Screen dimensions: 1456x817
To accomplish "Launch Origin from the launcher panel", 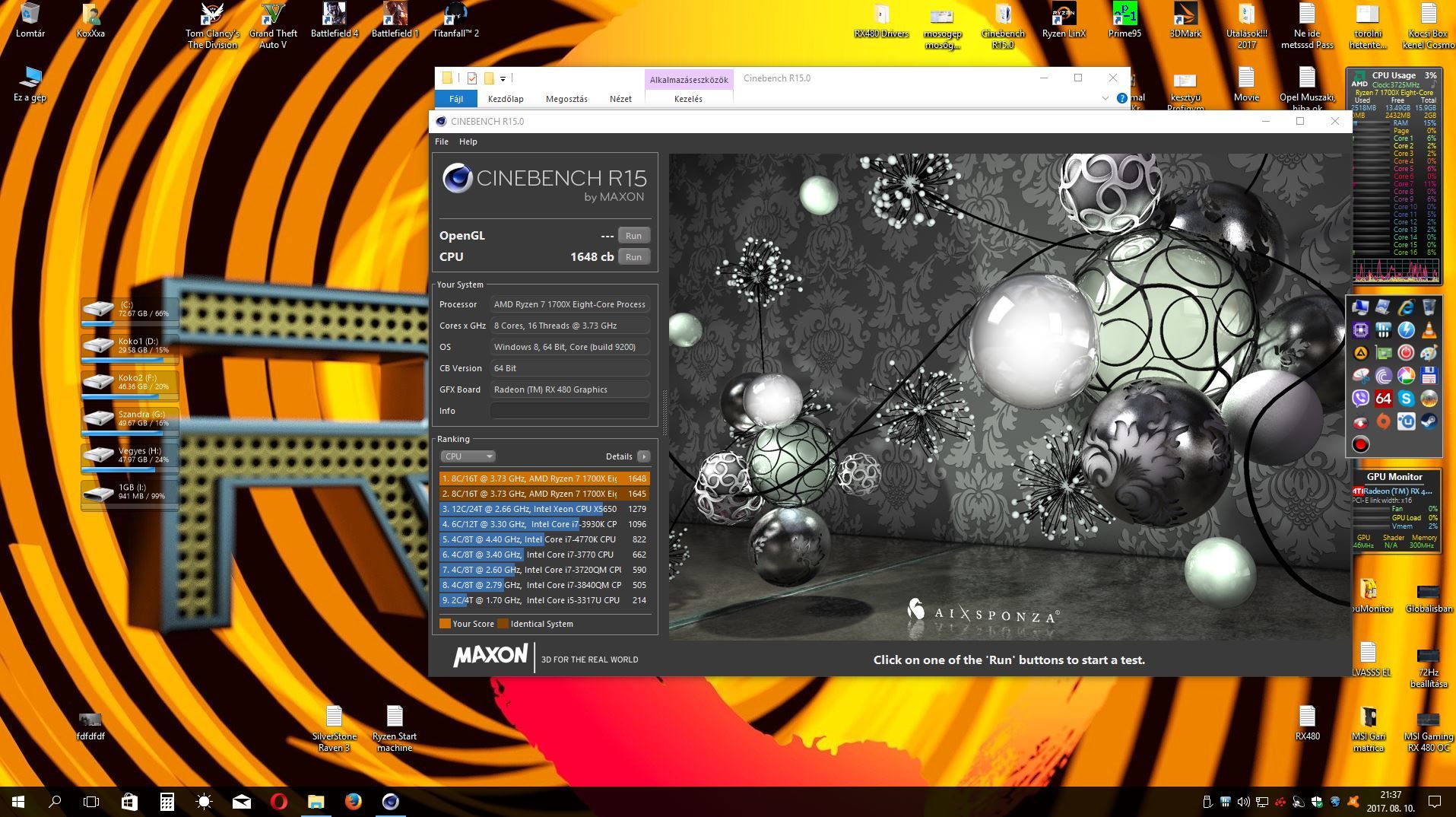I will [x=1383, y=421].
